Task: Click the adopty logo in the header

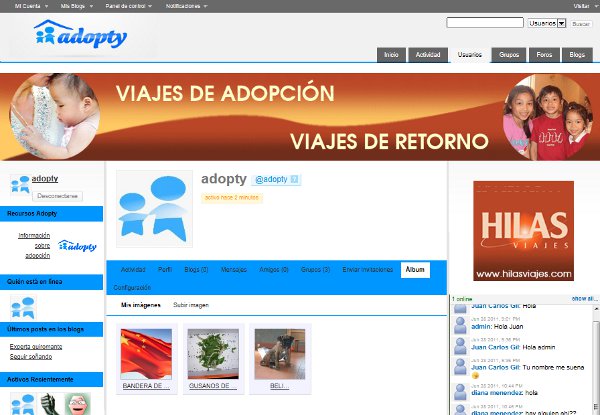Action: pos(80,36)
